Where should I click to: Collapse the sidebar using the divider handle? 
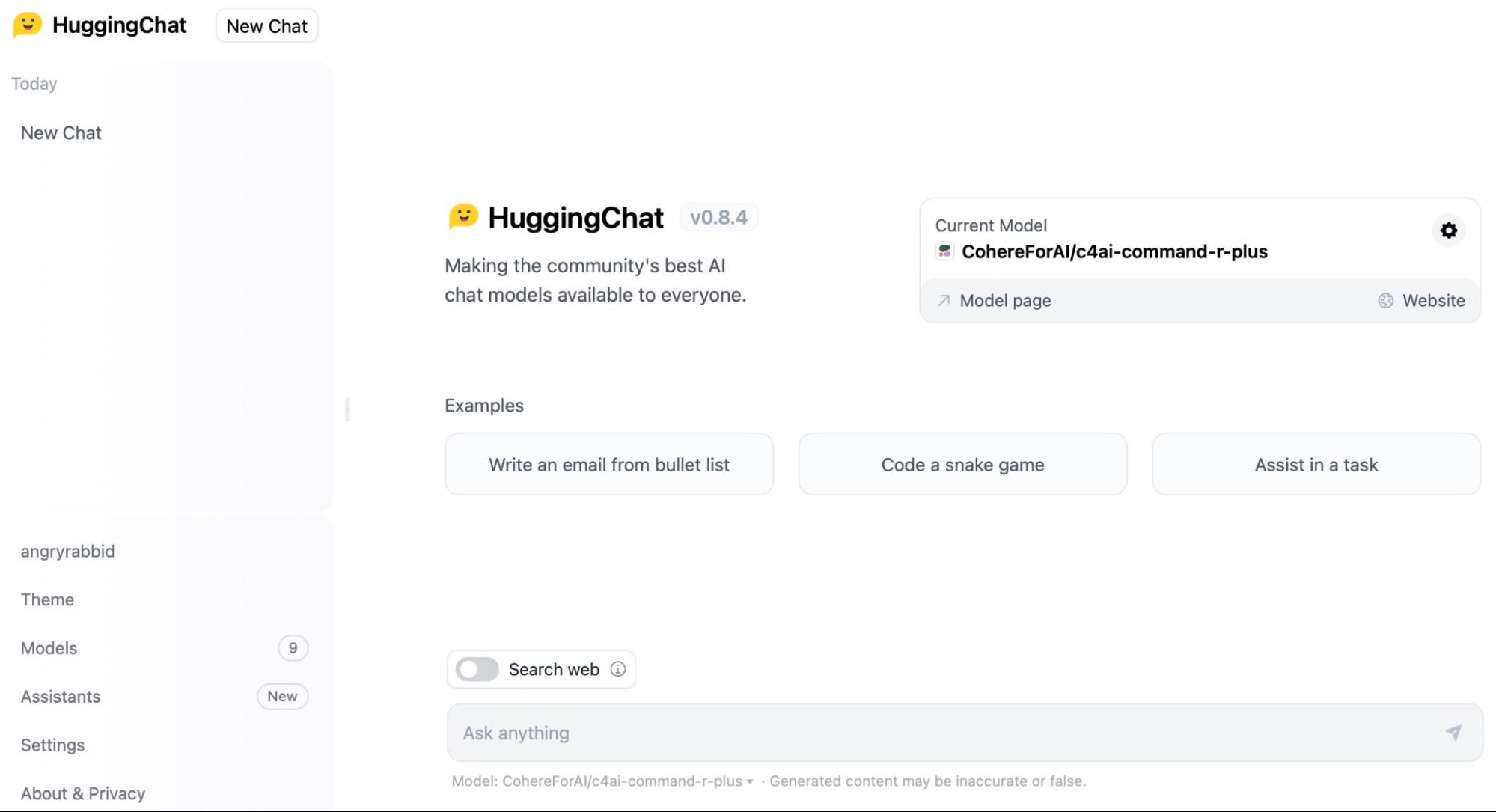(347, 409)
